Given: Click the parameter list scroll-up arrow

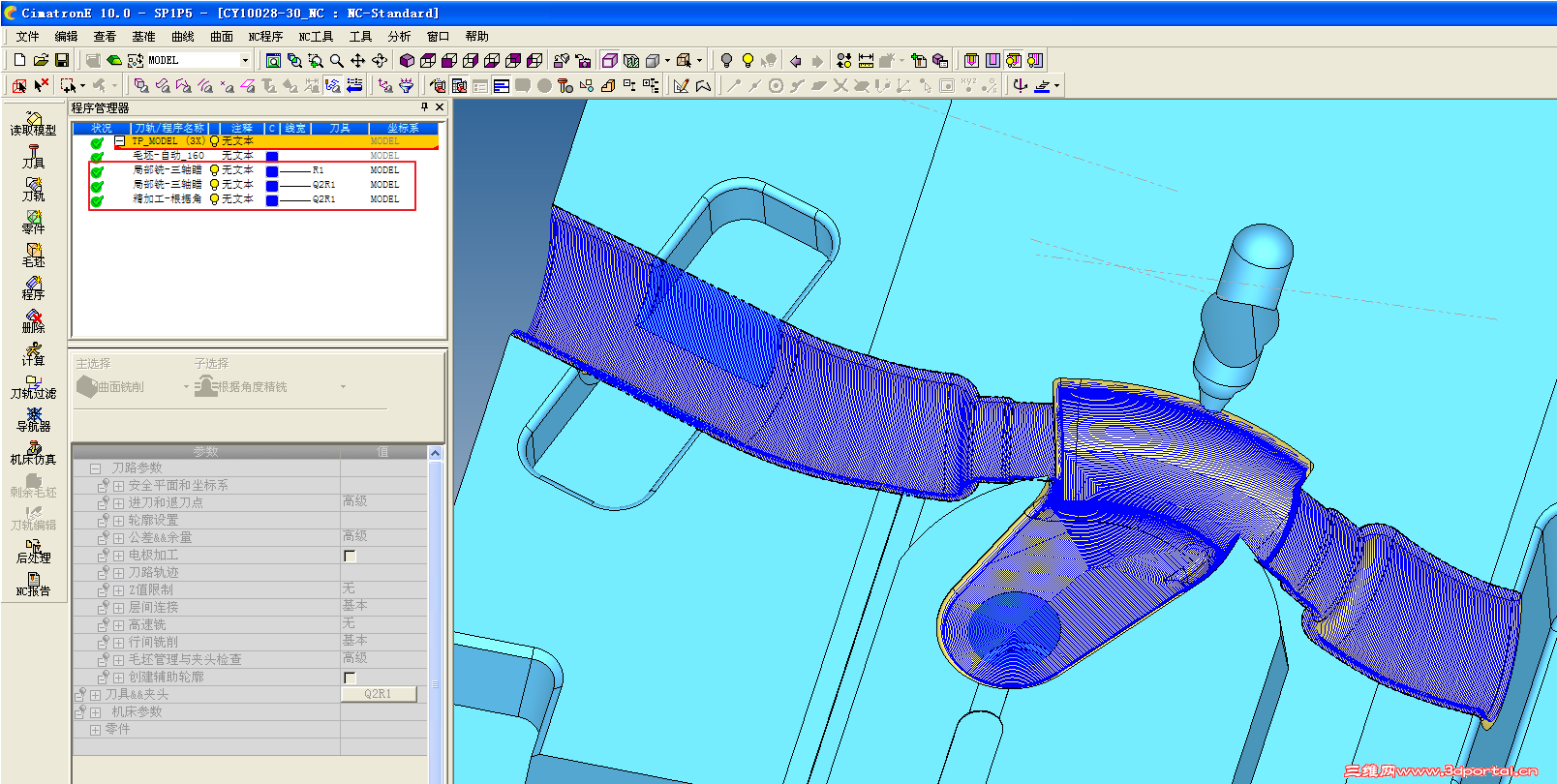Looking at the screenshot, I should 436,453.
